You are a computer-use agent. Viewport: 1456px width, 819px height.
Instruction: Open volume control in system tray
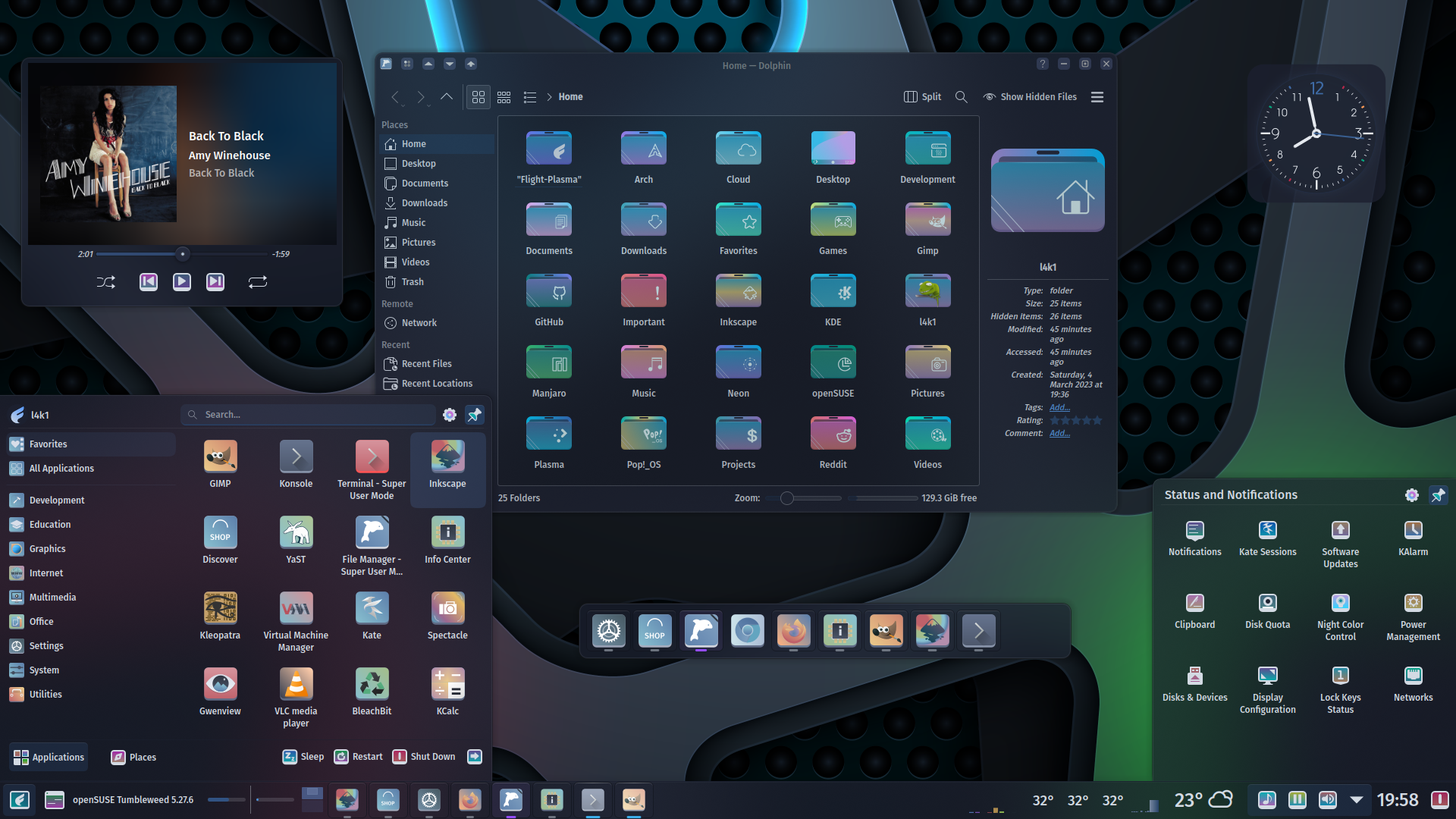pos(1328,800)
